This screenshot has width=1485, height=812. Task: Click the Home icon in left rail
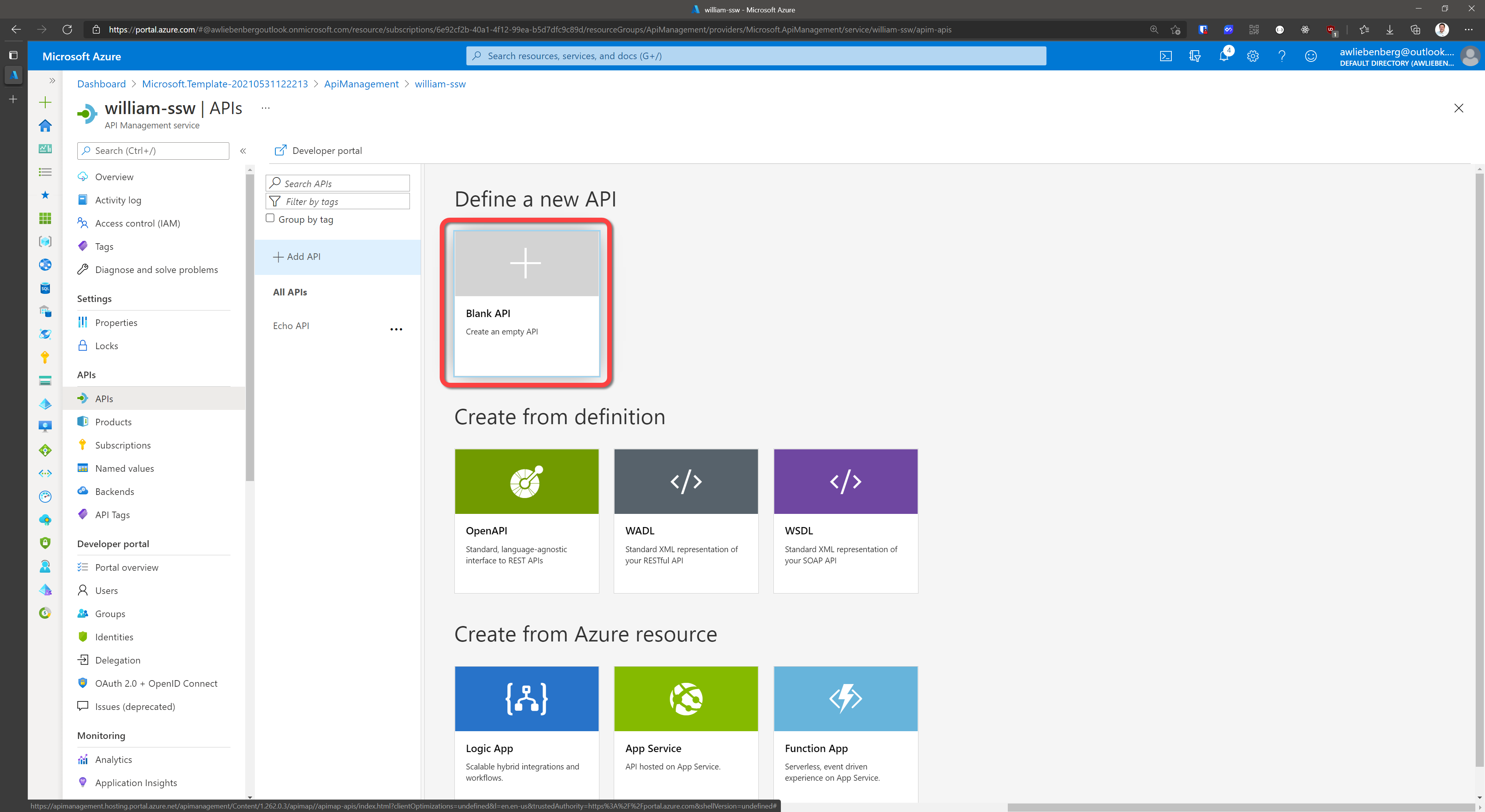(45, 126)
